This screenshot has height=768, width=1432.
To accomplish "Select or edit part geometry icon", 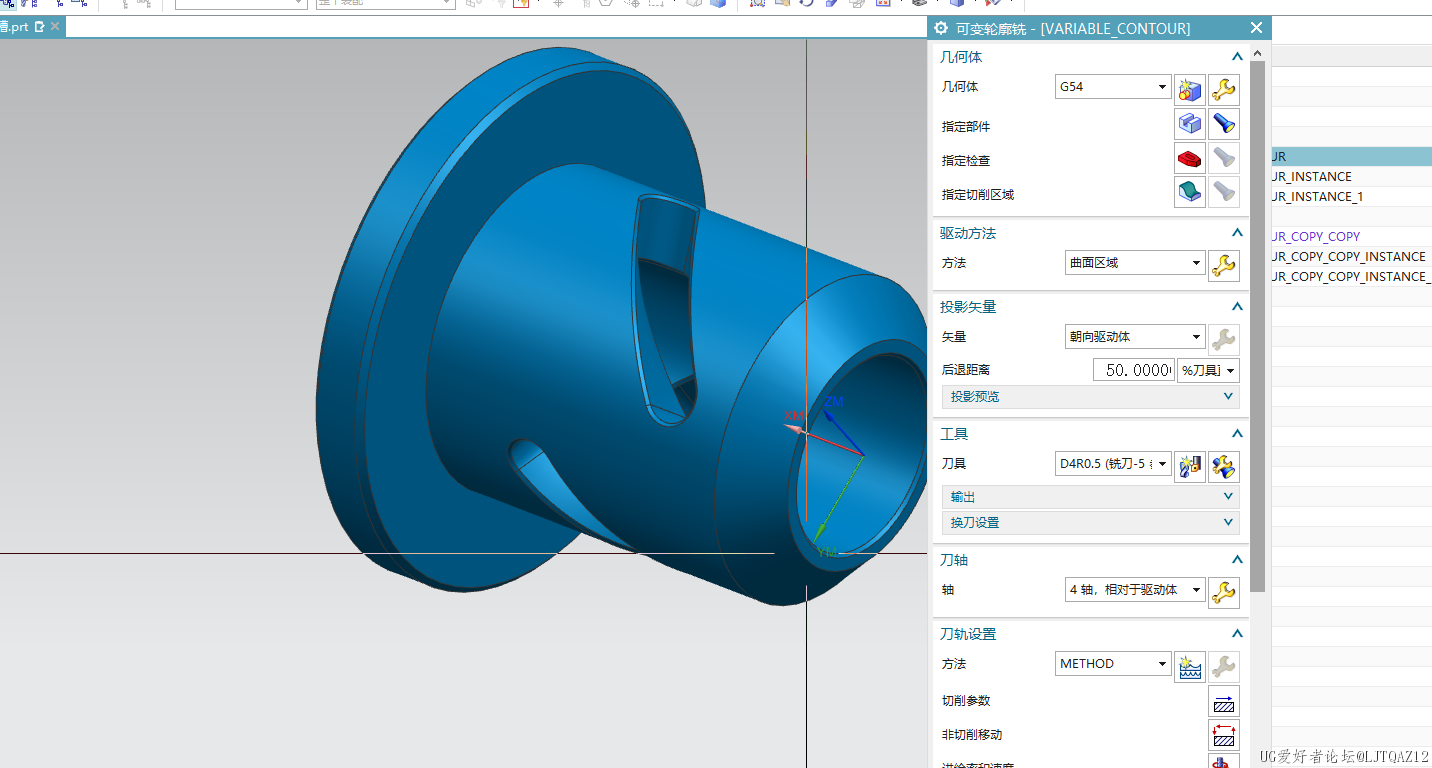I will (1189, 124).
